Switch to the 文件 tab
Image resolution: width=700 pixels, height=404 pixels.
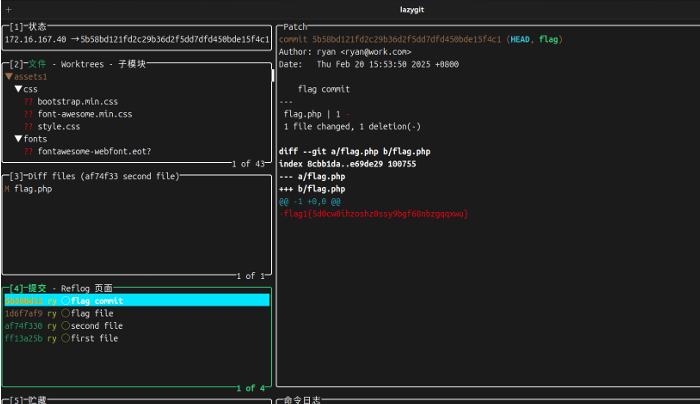click(x=38, y=64)
